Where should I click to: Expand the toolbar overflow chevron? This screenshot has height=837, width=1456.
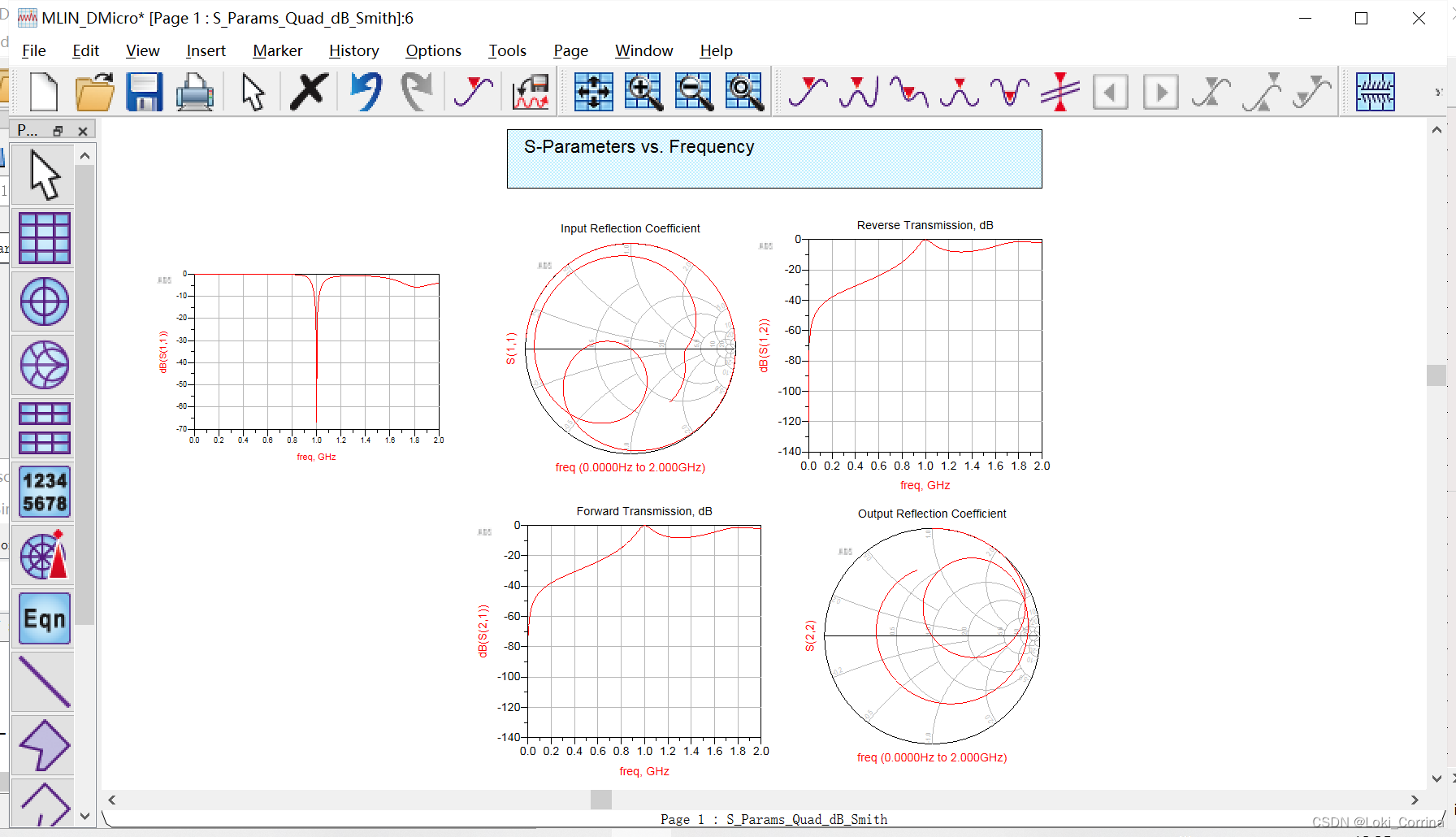[1437, 92]
